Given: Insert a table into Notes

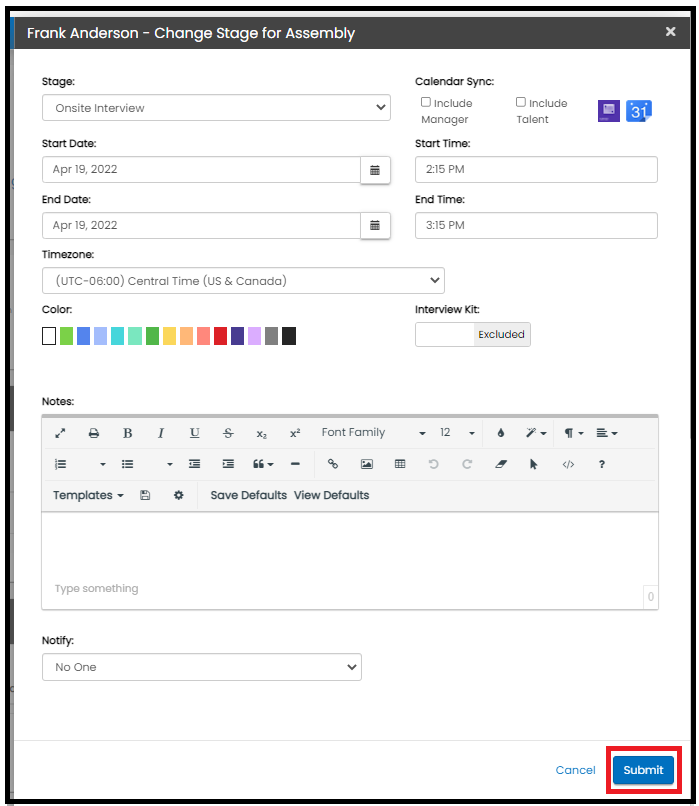Looking at the screenshot, I should pyautogui.click(x=400, y=464).
